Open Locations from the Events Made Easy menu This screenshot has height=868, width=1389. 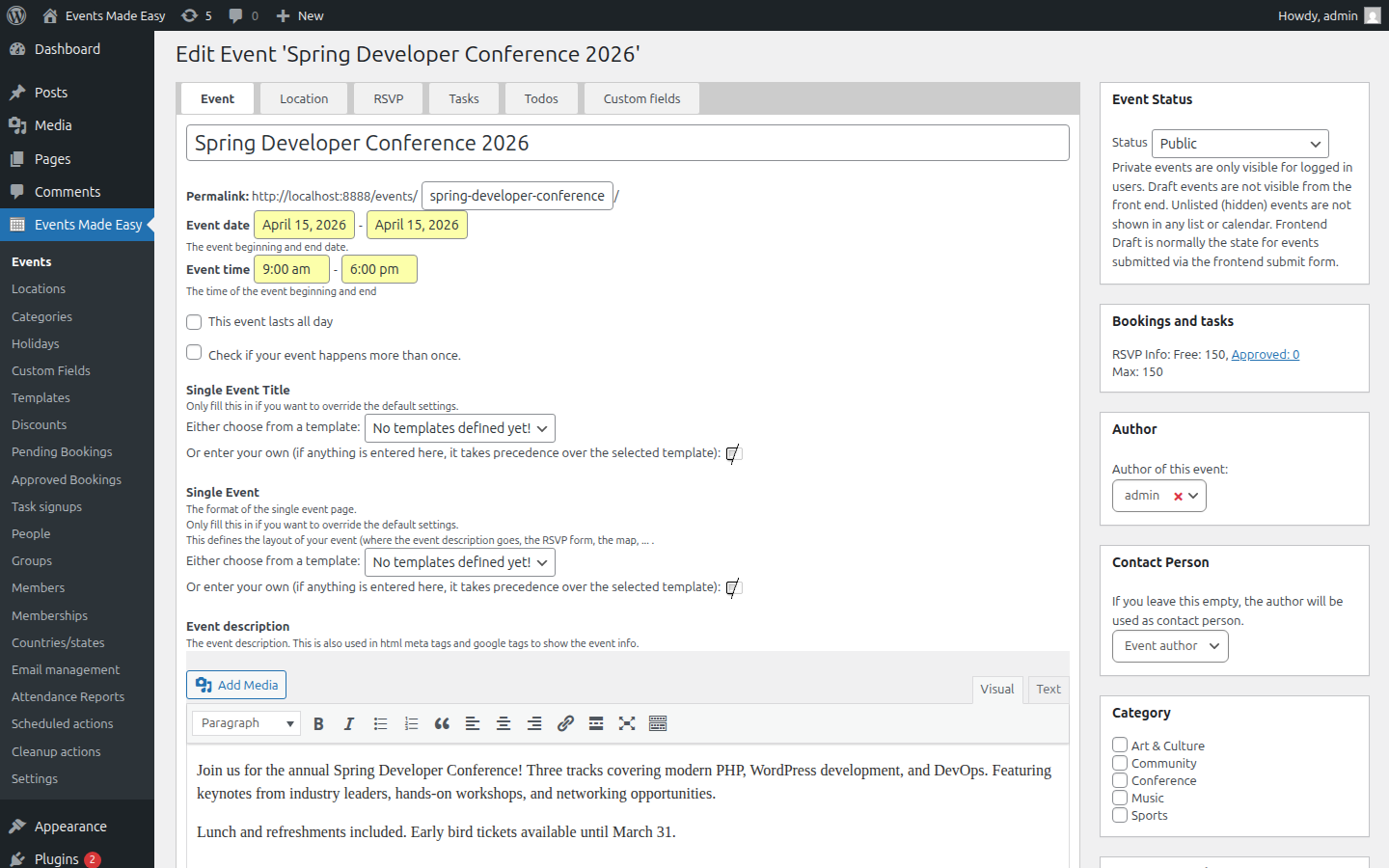tap(39, 288)
